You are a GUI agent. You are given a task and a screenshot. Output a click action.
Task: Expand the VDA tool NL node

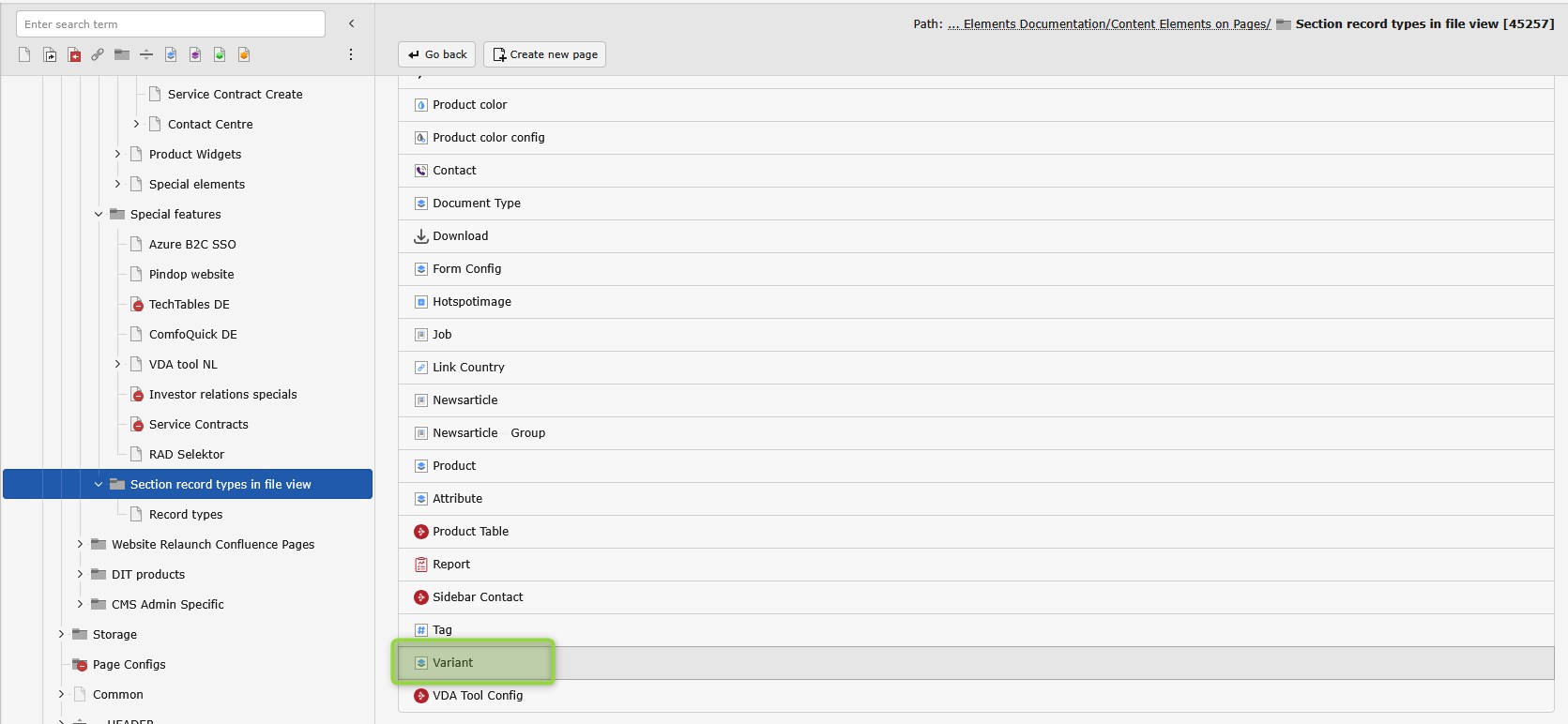(117, 365)
